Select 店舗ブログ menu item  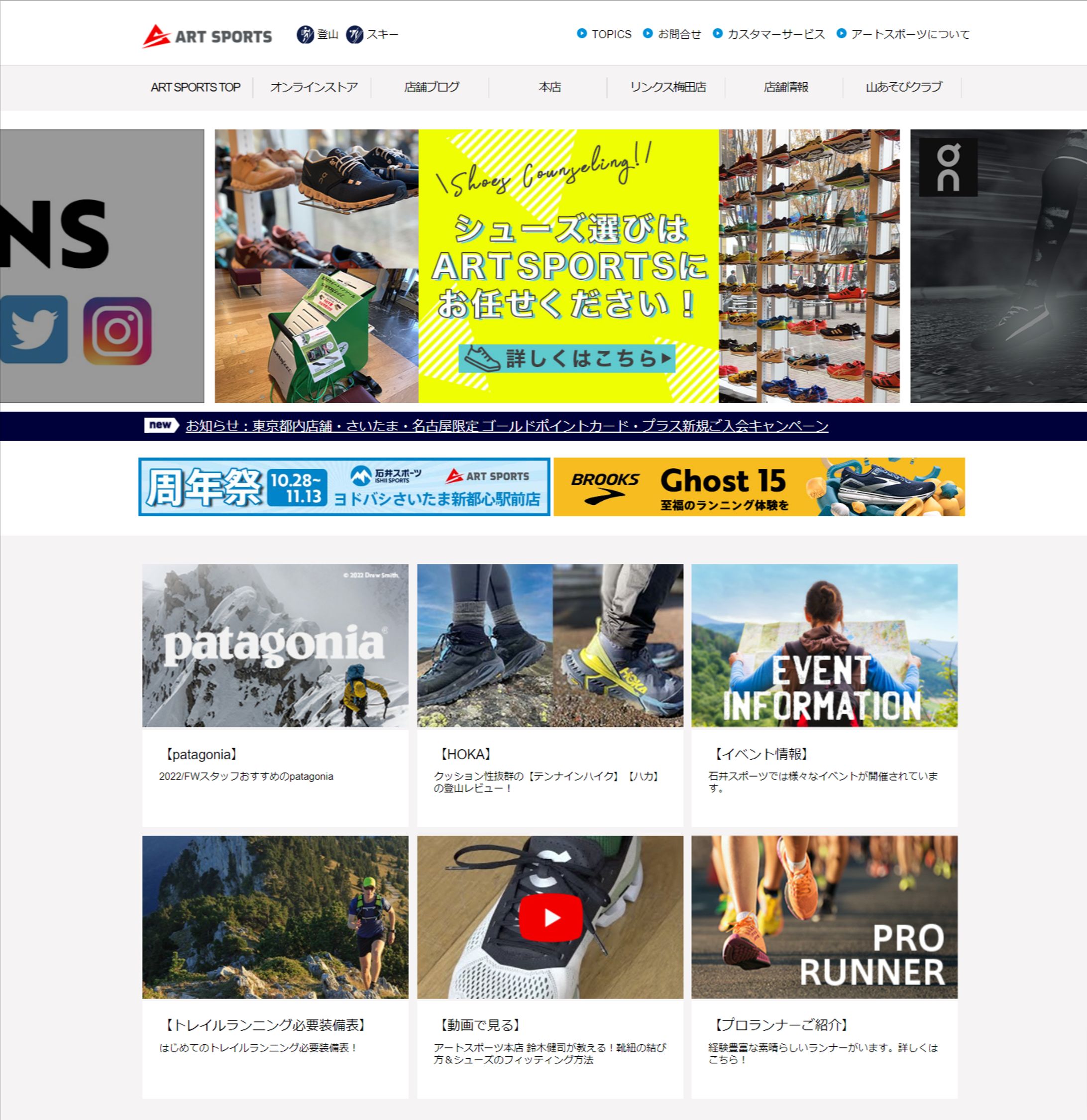(x=431, y=88)
